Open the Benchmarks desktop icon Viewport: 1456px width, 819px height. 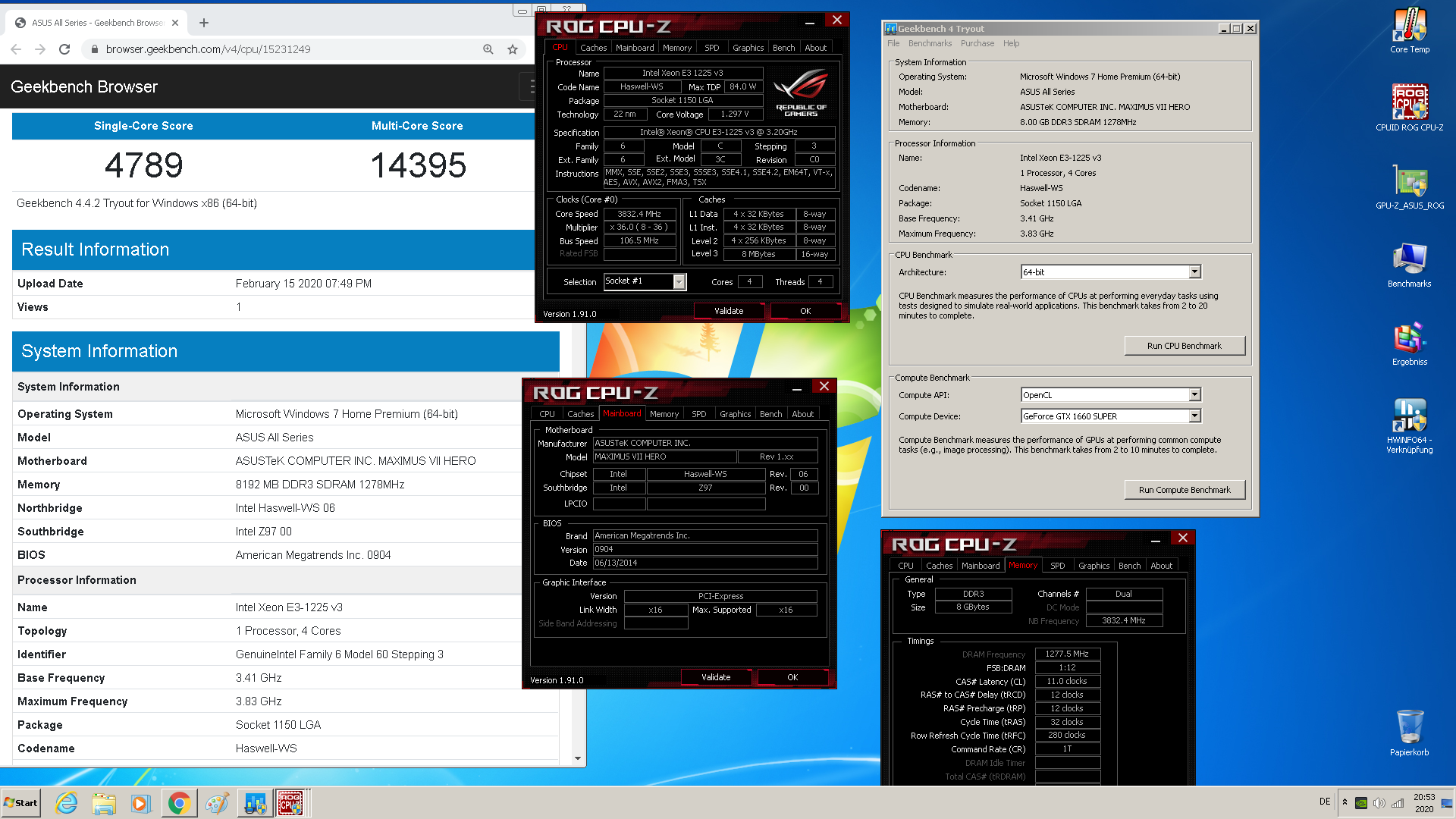click(x=1409, y=265)
